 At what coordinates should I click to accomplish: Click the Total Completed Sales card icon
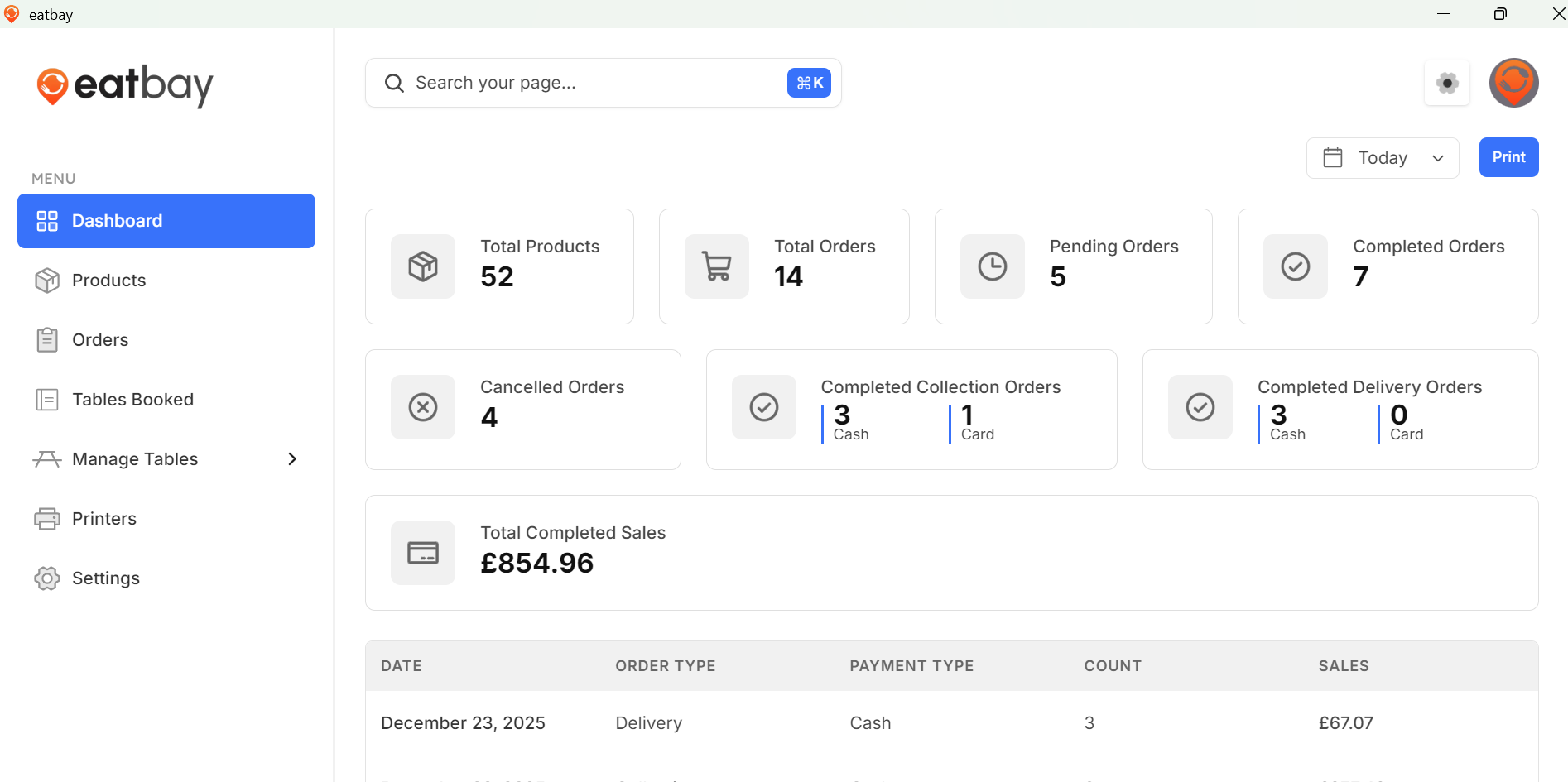pos(423,553)
